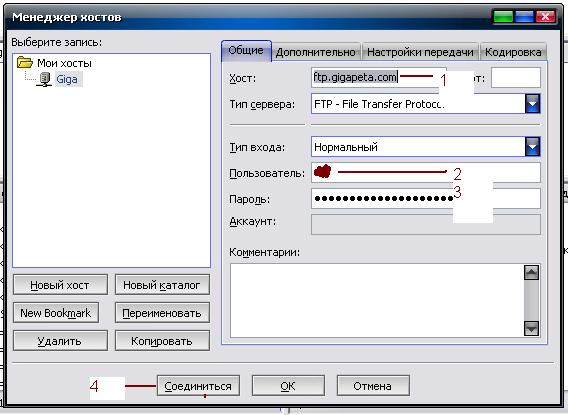The image size is (568, 415).
Task: Click the Соединиться button
Action: [198, 386]
